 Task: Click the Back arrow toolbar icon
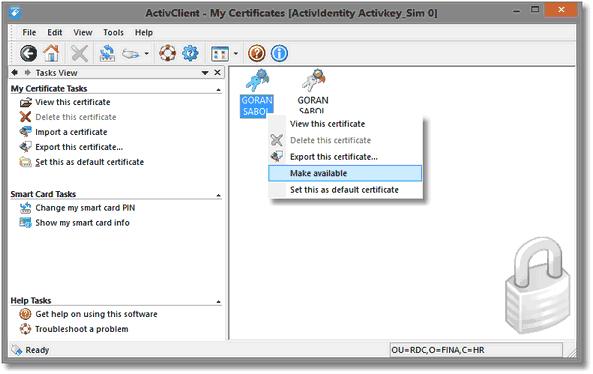tap(29, 53)
